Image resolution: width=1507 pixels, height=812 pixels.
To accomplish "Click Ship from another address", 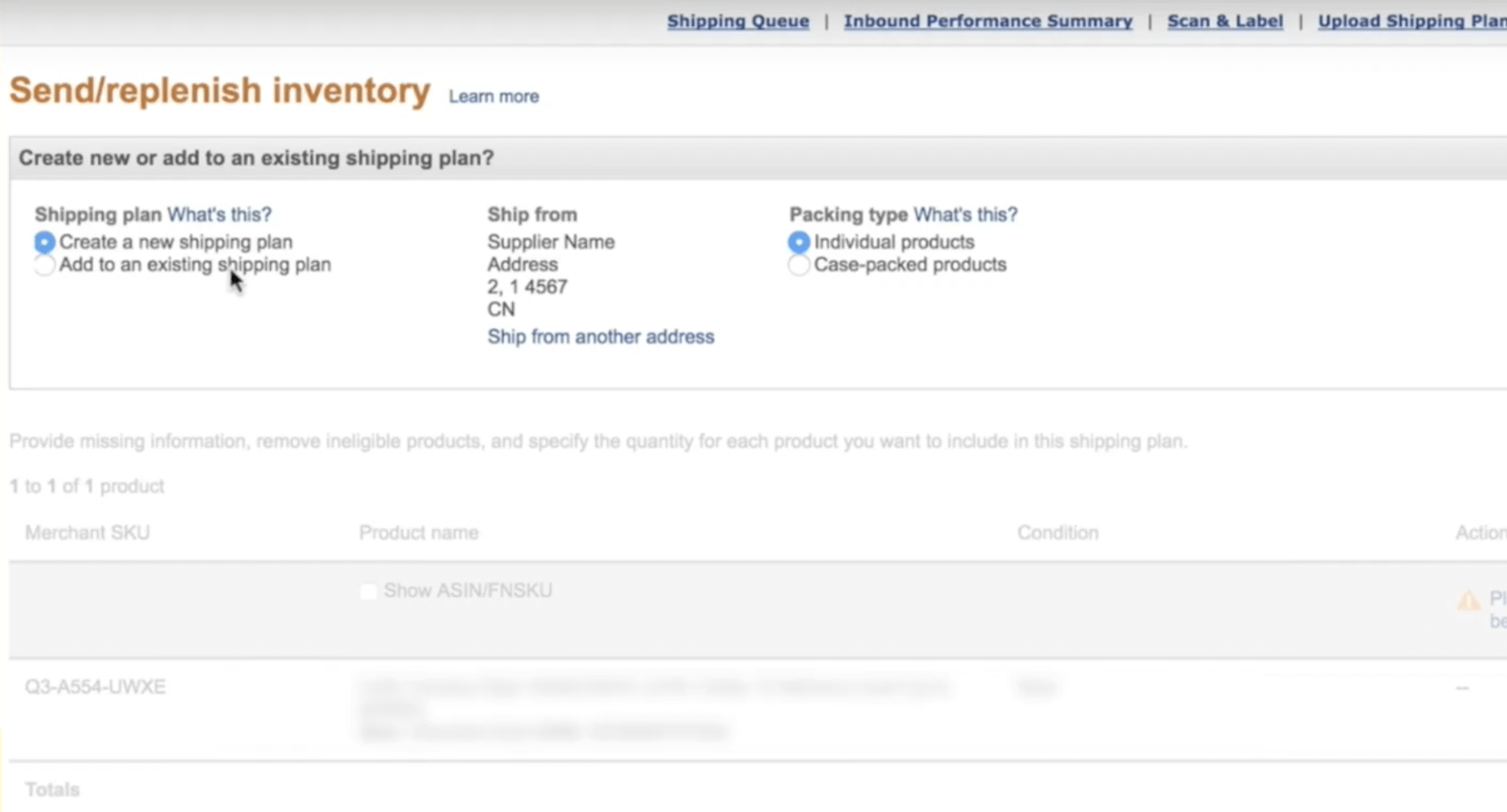I will (601, 337).
